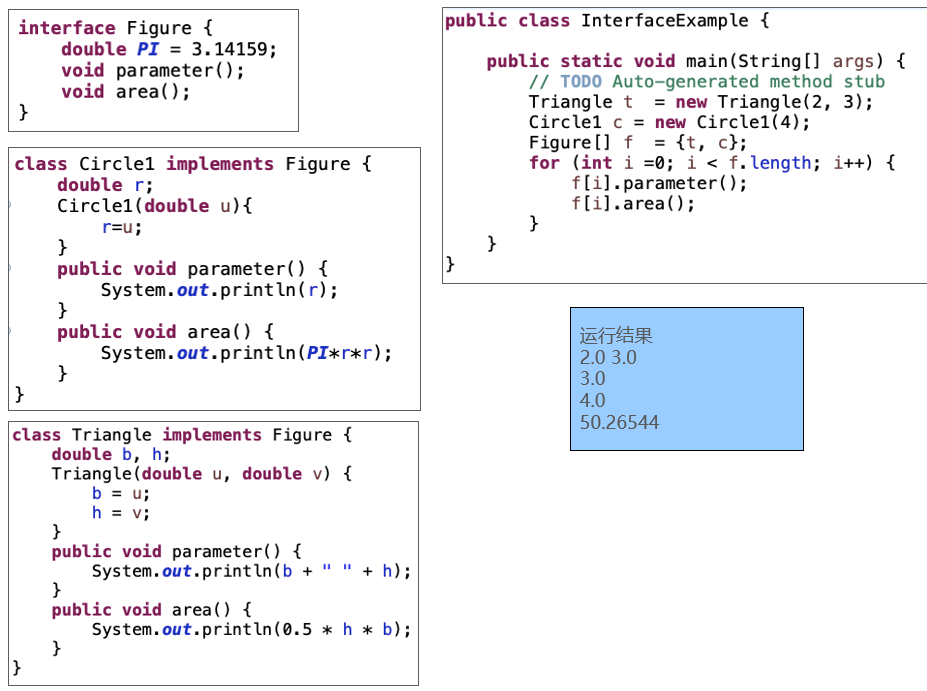Click public class InterfaceExample declaration
Screen dimensions: 927x691
click(607, 21)
